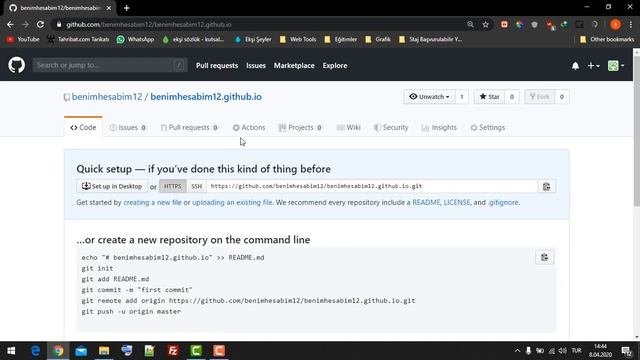Follow the 'uploading an existing file' link

232,202
